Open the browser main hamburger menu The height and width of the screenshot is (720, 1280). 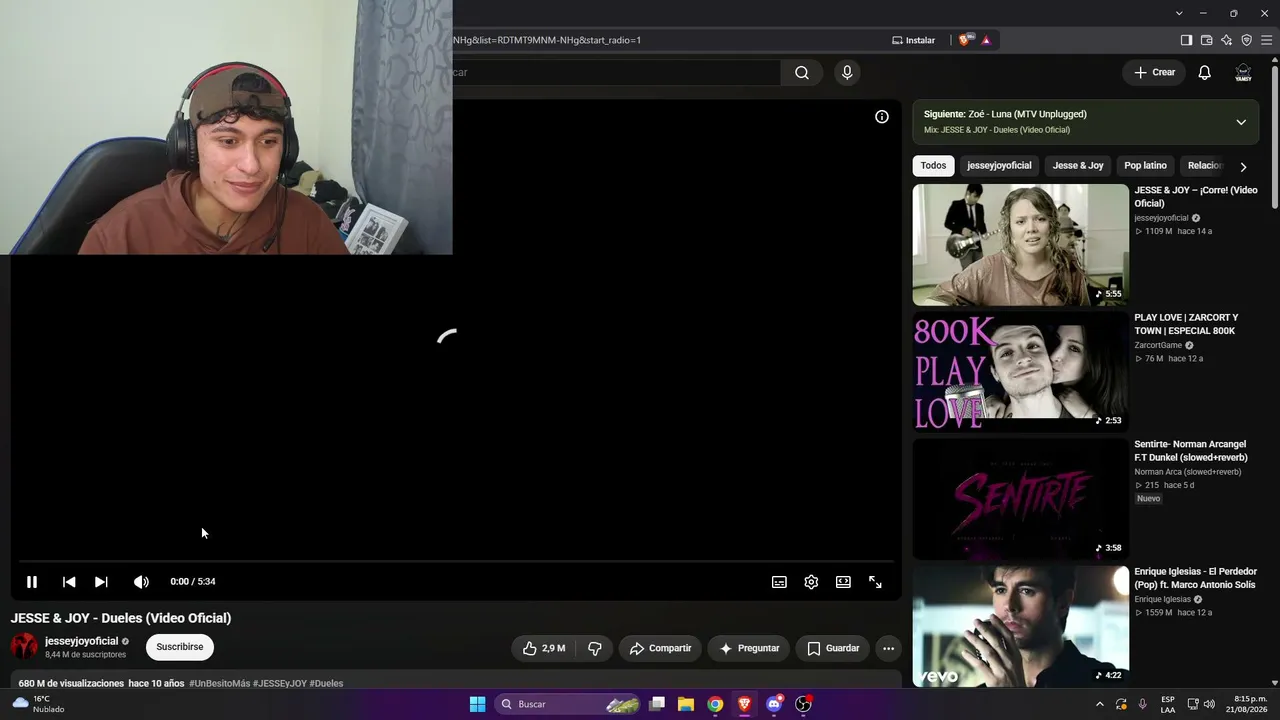pyautogui.click(x=1266, y=40)
